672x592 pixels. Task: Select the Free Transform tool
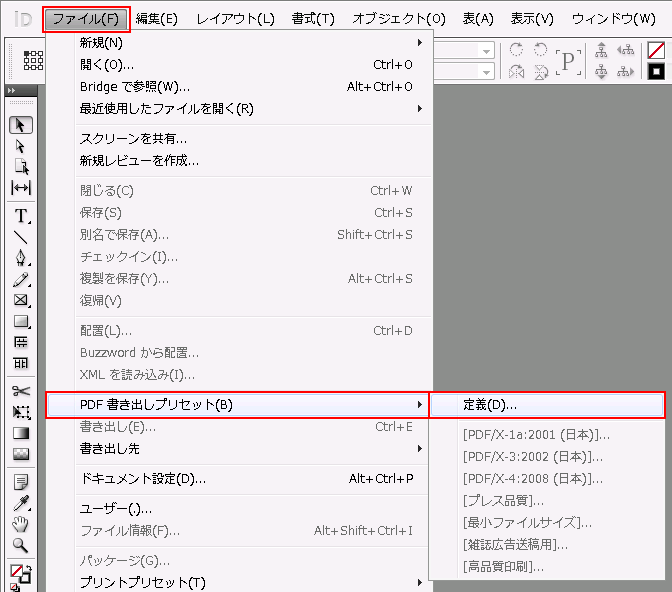tap(21, 412)
